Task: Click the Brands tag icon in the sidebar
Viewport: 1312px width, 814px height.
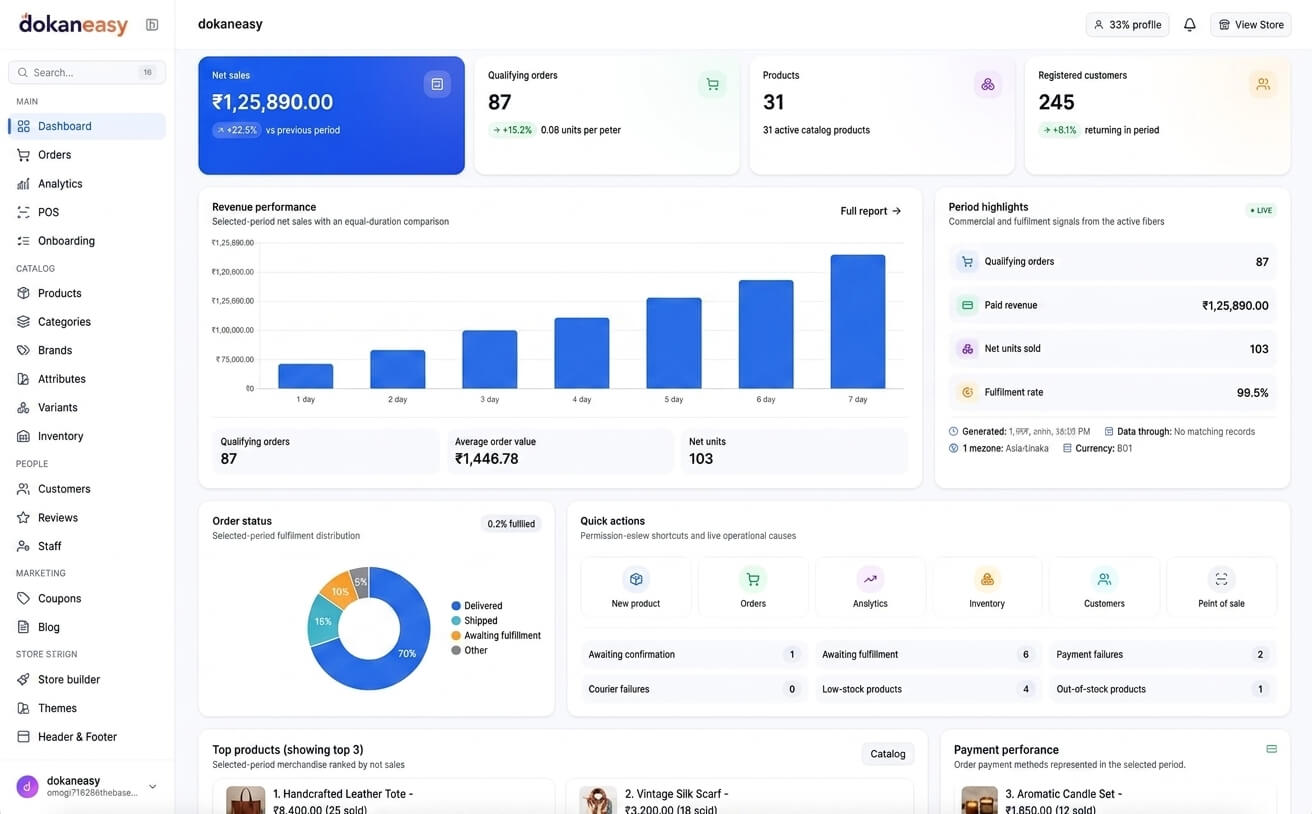Action: (x=23, y=350)
